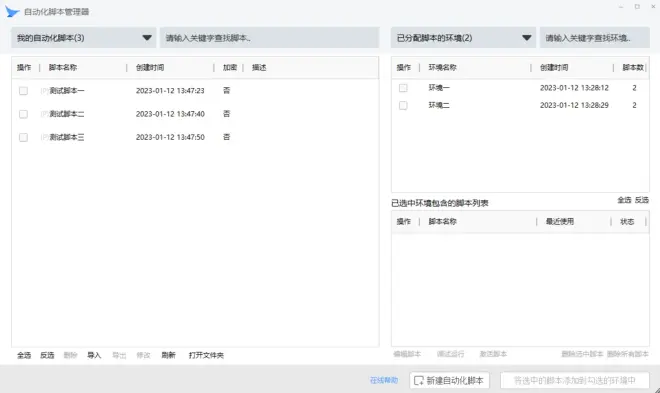Tick the checkbox for 环境二
The height and width of the screenshot is (393, 660).
tap(403, 105)
